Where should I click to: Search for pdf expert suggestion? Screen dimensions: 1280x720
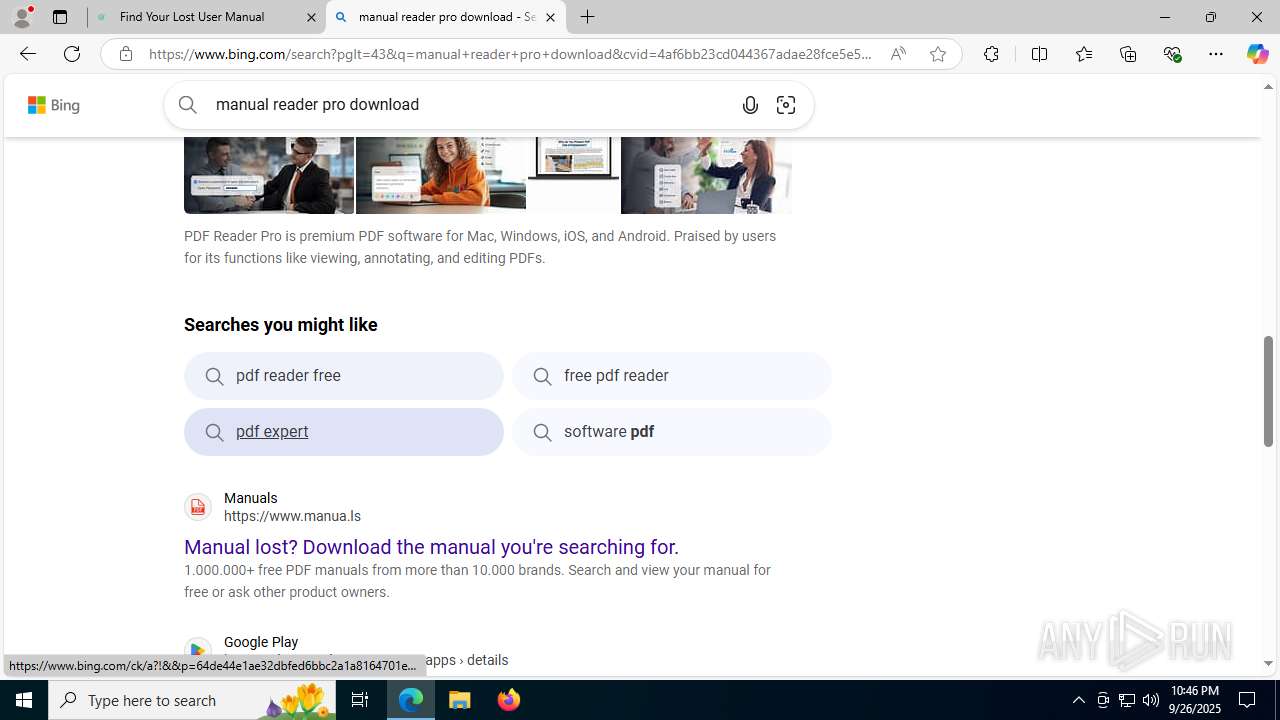tap(344, 432)
